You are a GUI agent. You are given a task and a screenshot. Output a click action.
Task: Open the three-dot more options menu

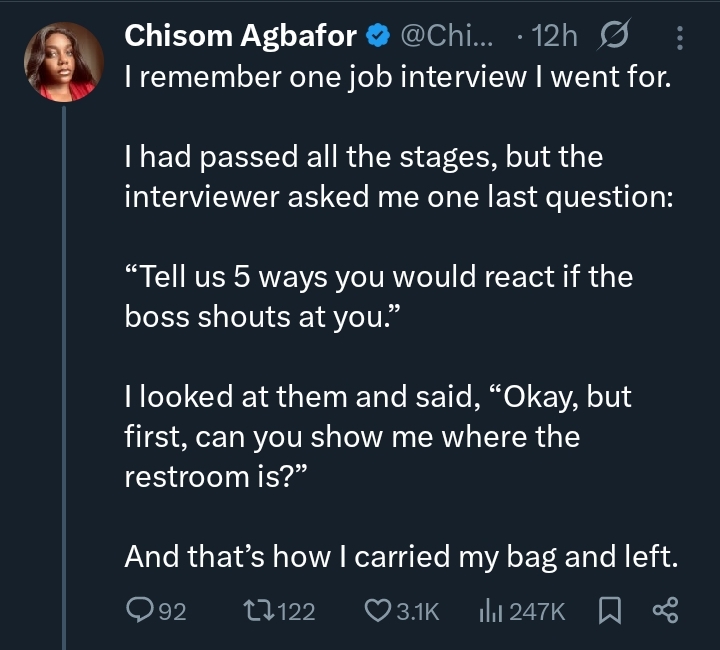coord(682,38)
